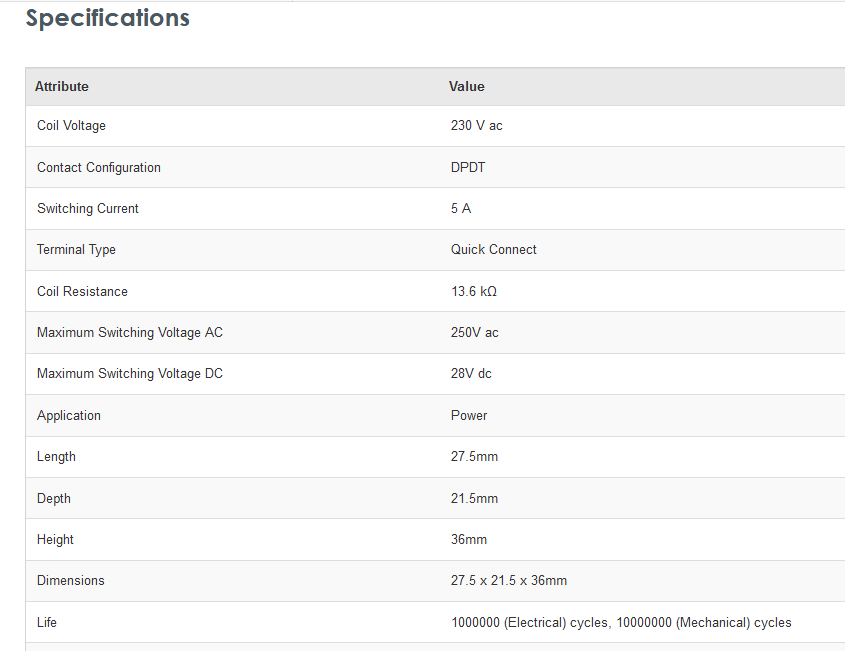The width and height of the screenshot is (845, 651).
Task: Click the 230 V ac value
Action: 476,126
